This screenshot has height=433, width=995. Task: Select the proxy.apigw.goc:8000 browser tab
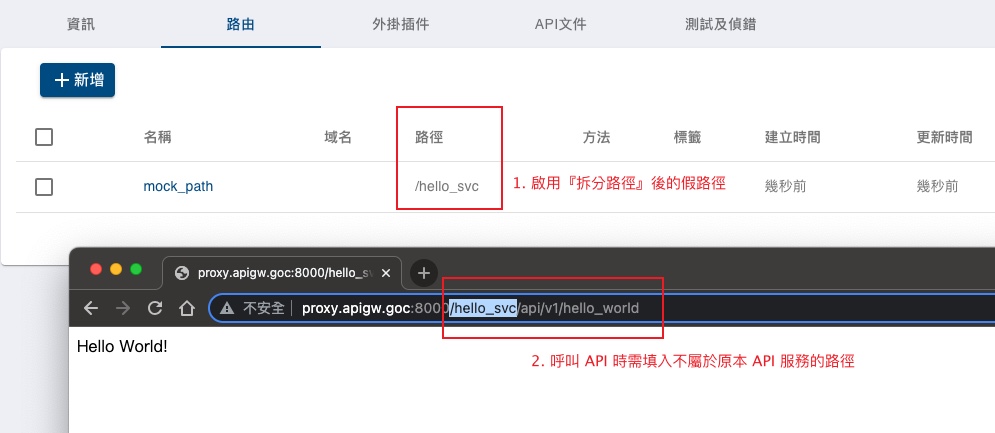(282, 274)
